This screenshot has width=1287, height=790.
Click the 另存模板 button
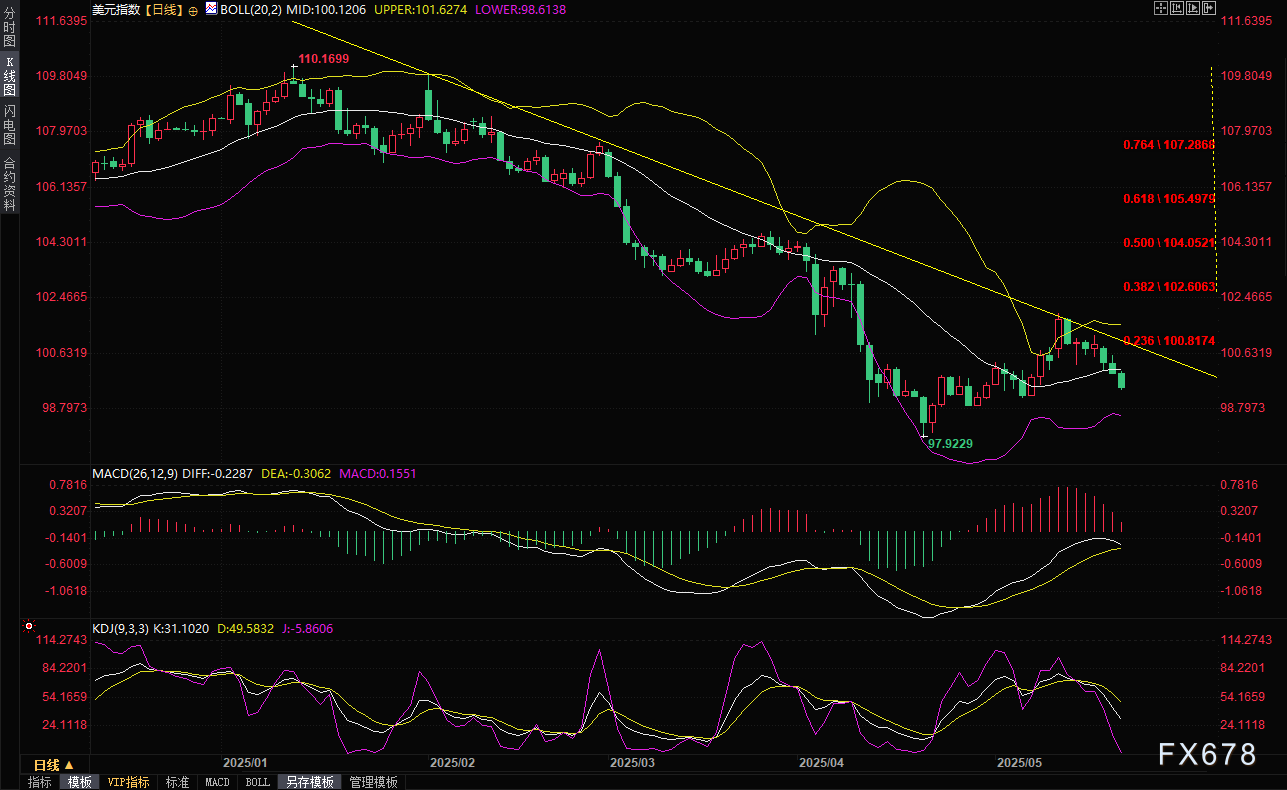pos(309,782)
